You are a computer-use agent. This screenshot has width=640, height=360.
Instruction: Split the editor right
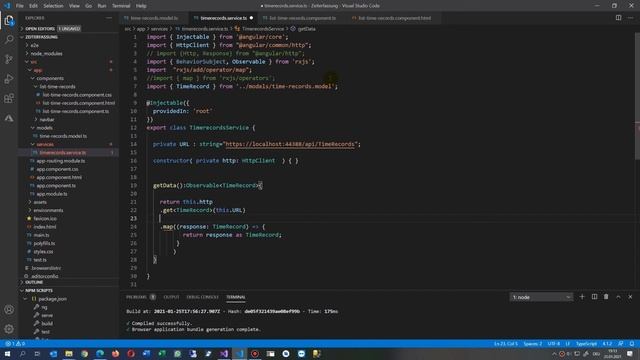point(618,18)
